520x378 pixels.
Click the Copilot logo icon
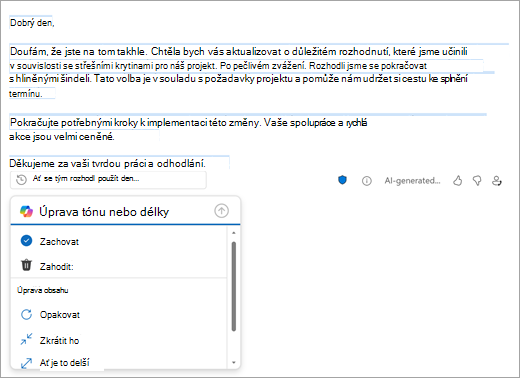[26, 211]
